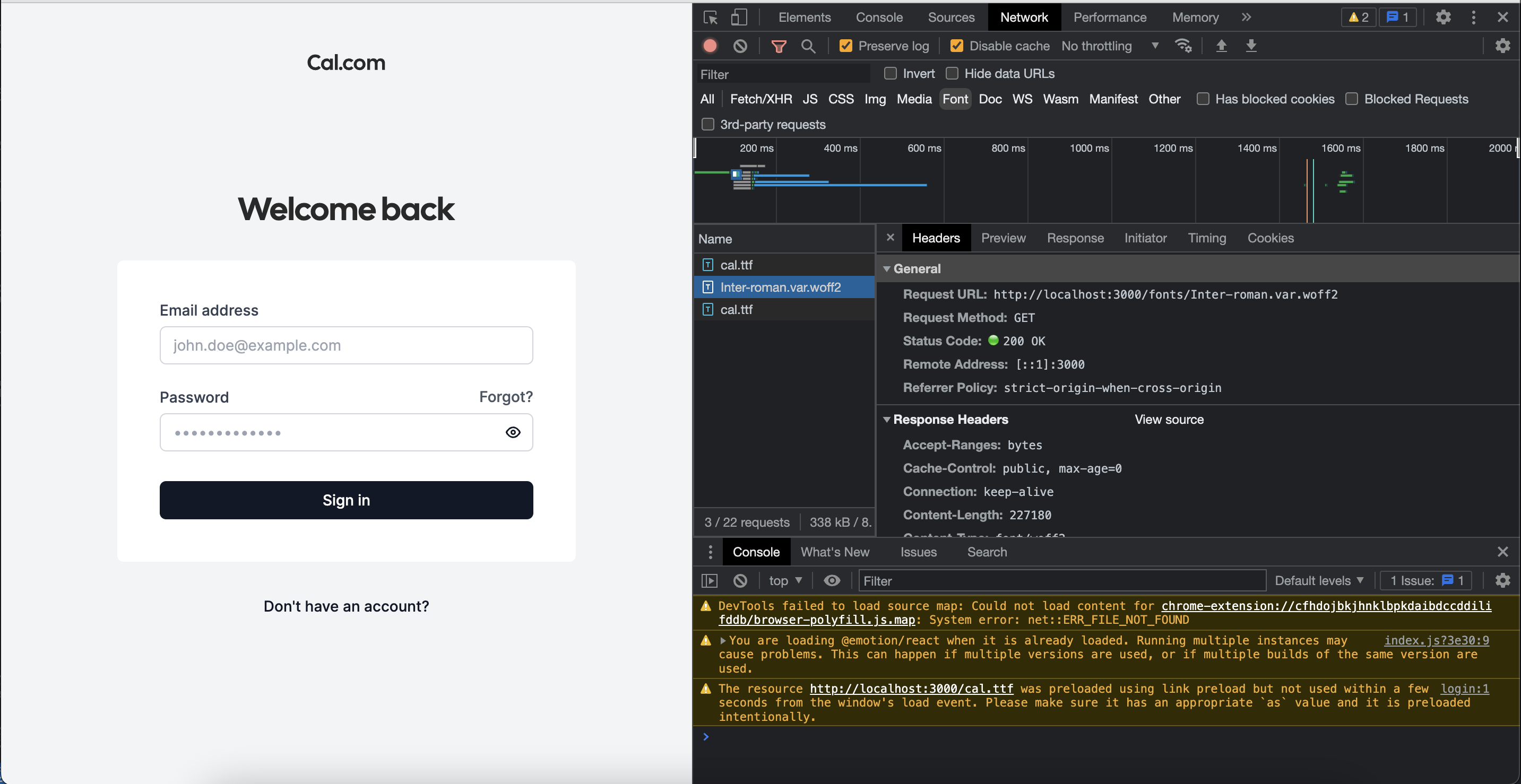Check the 3rd-party requests checkbox
Viewport: 1521px width, 784px height.
pyautogui.click(x=707, y=124)
